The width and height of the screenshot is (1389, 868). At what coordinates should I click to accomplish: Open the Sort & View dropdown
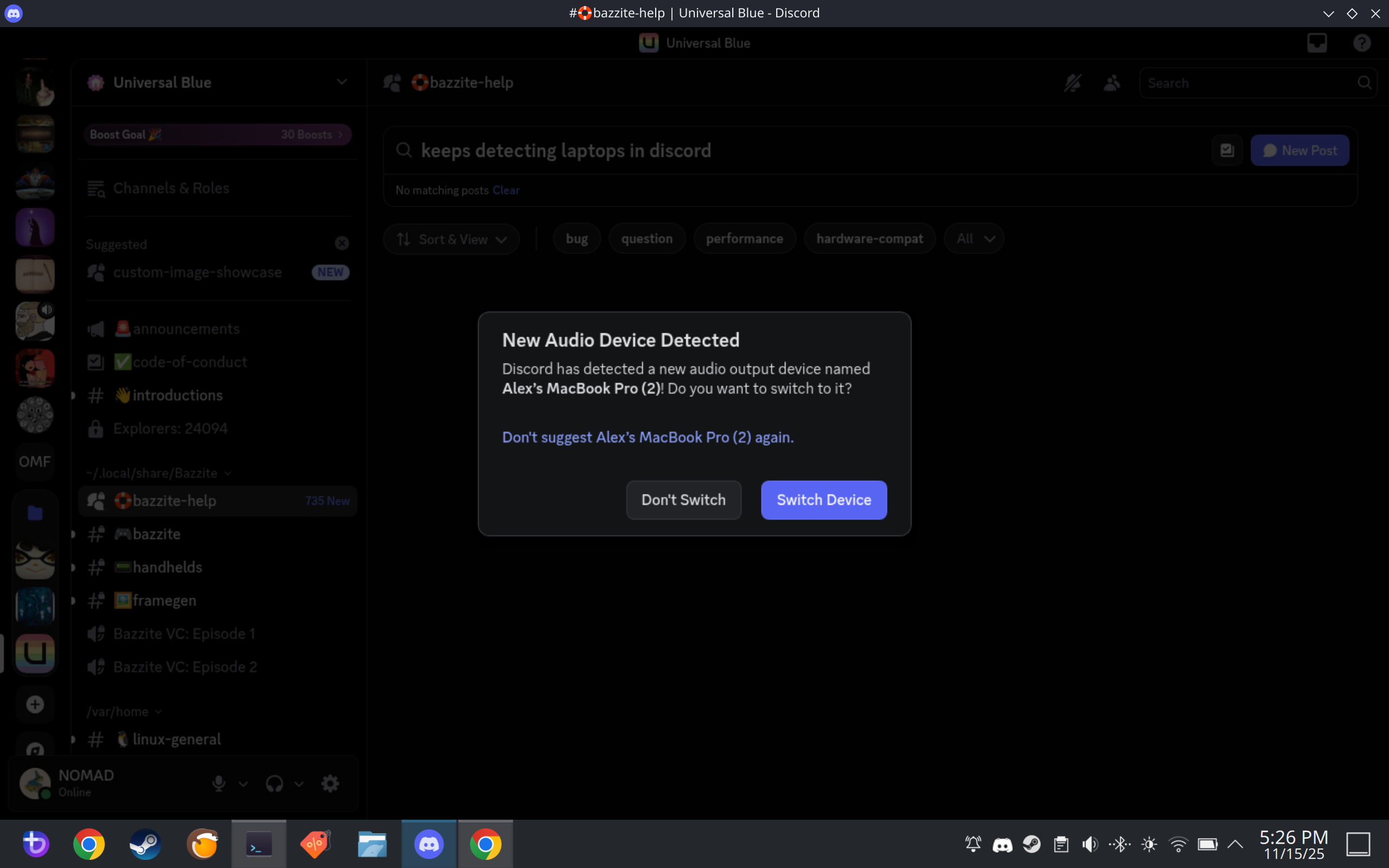pos(451,239)
